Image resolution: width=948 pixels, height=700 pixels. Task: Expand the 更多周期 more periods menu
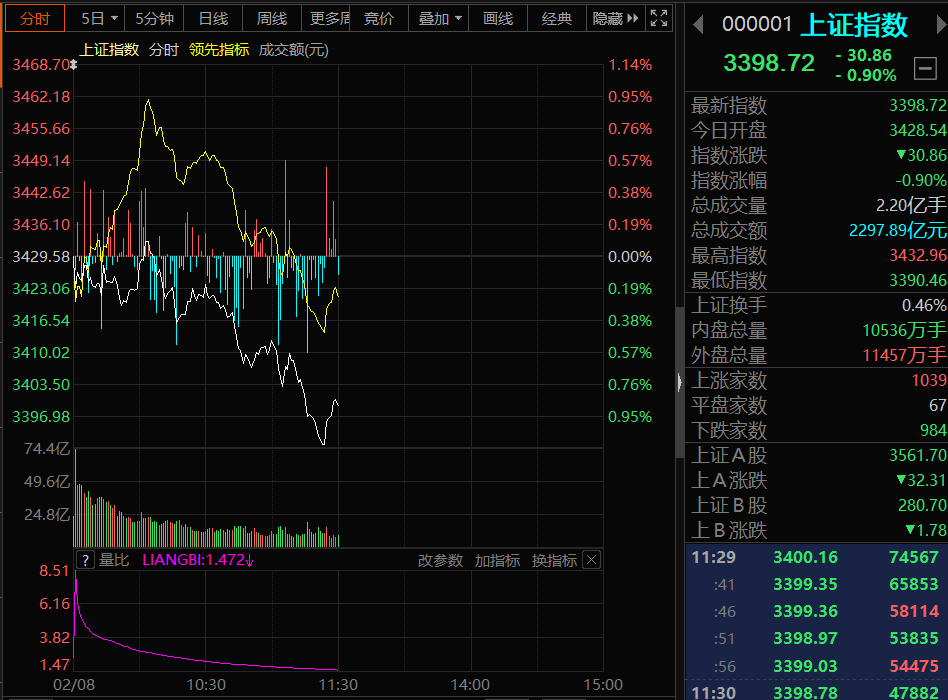coord(329,18)
